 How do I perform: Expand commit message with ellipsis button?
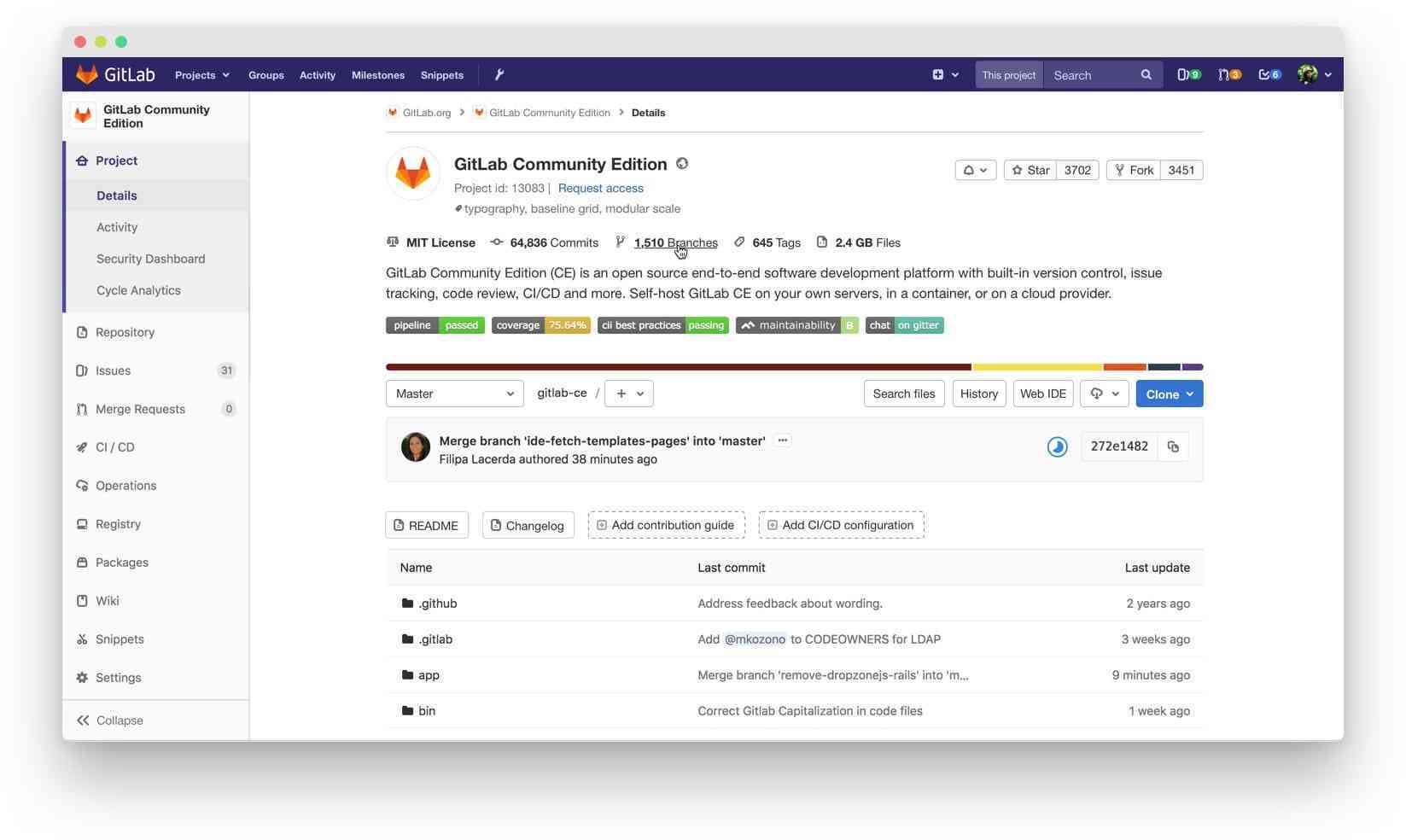tap(782, 440)
